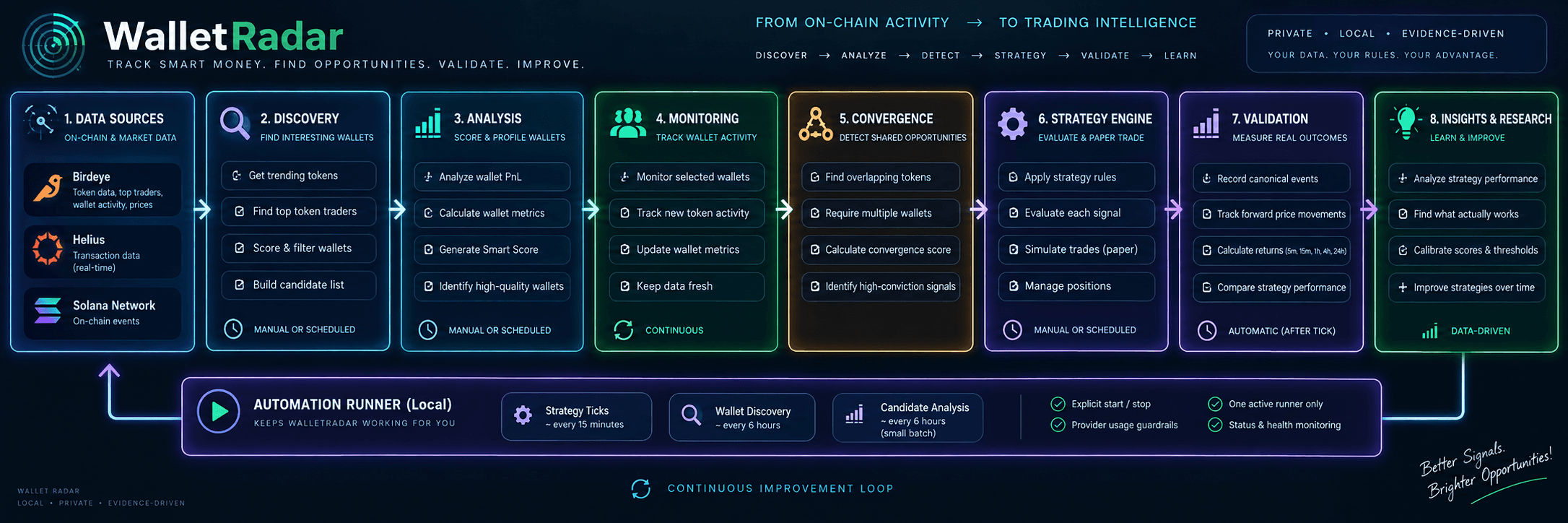The height and width of the screenshot is (523, 1568).
Task: Click the Find overlapping tokens text
Action: (x=878, y=177)
